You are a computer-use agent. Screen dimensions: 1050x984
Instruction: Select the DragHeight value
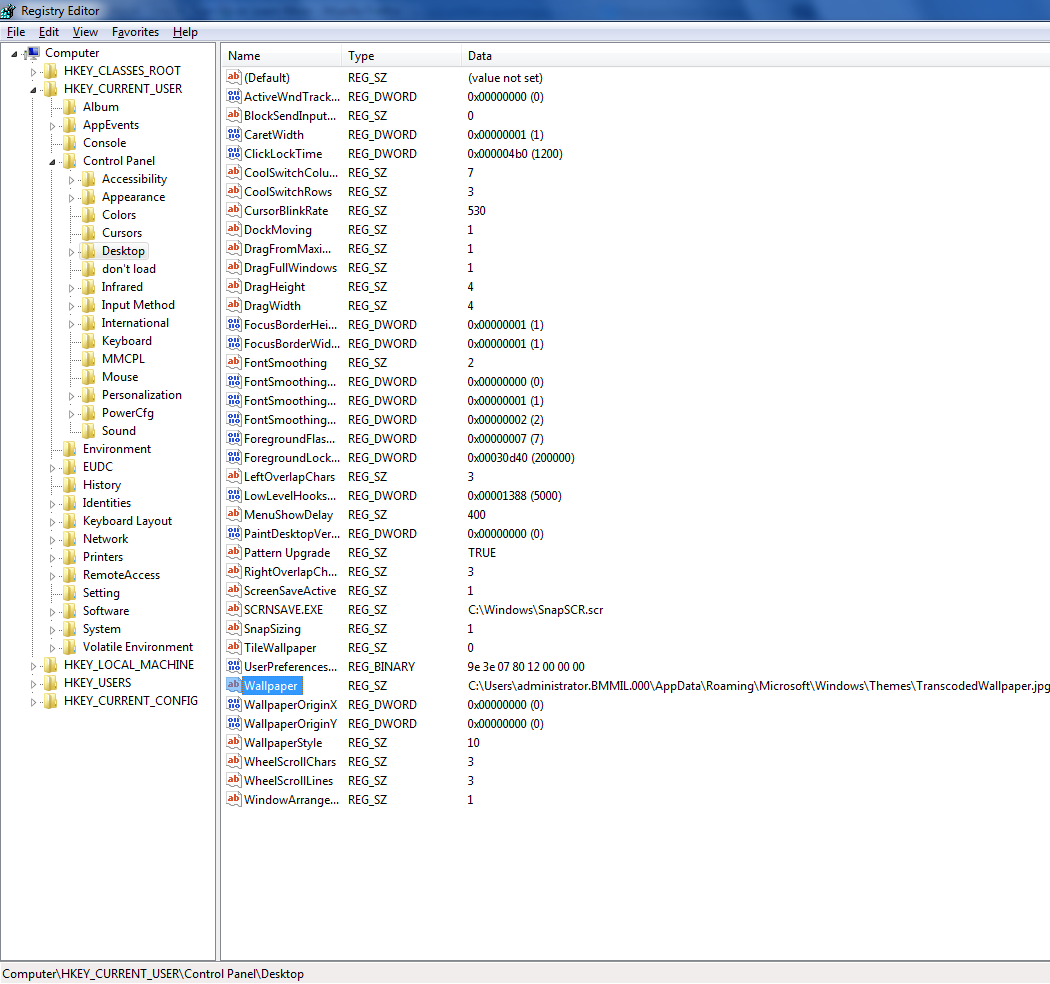pyautogui.click(x=275, y=287)
